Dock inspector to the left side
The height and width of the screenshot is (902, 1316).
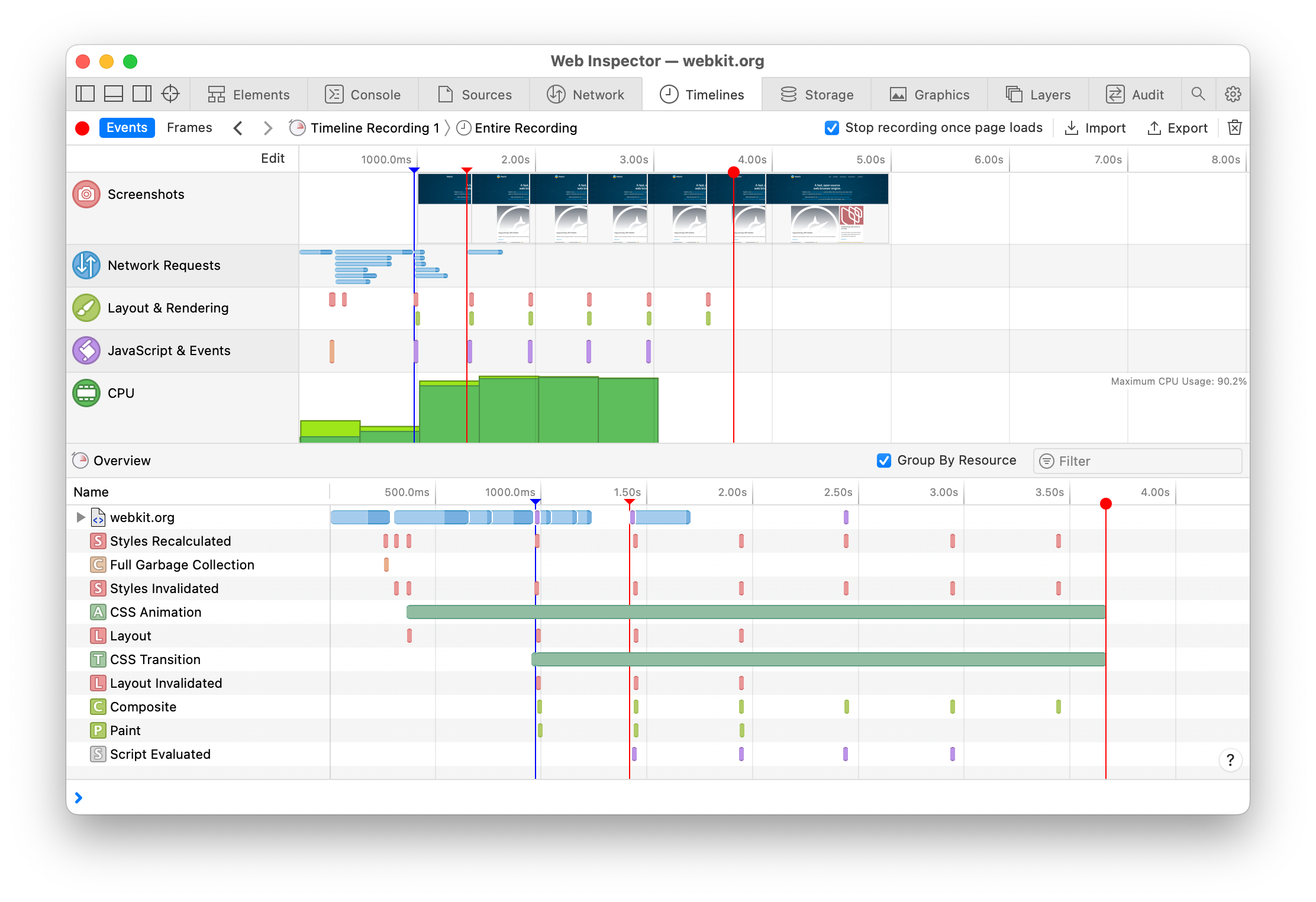point(85,94)
